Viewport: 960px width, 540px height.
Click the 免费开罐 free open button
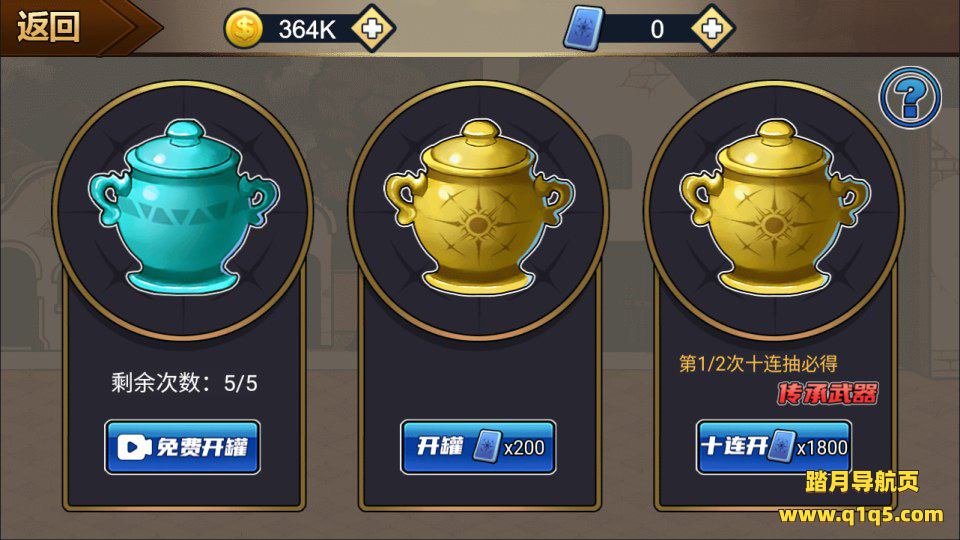pyautogui.click(x=182, y=447)
